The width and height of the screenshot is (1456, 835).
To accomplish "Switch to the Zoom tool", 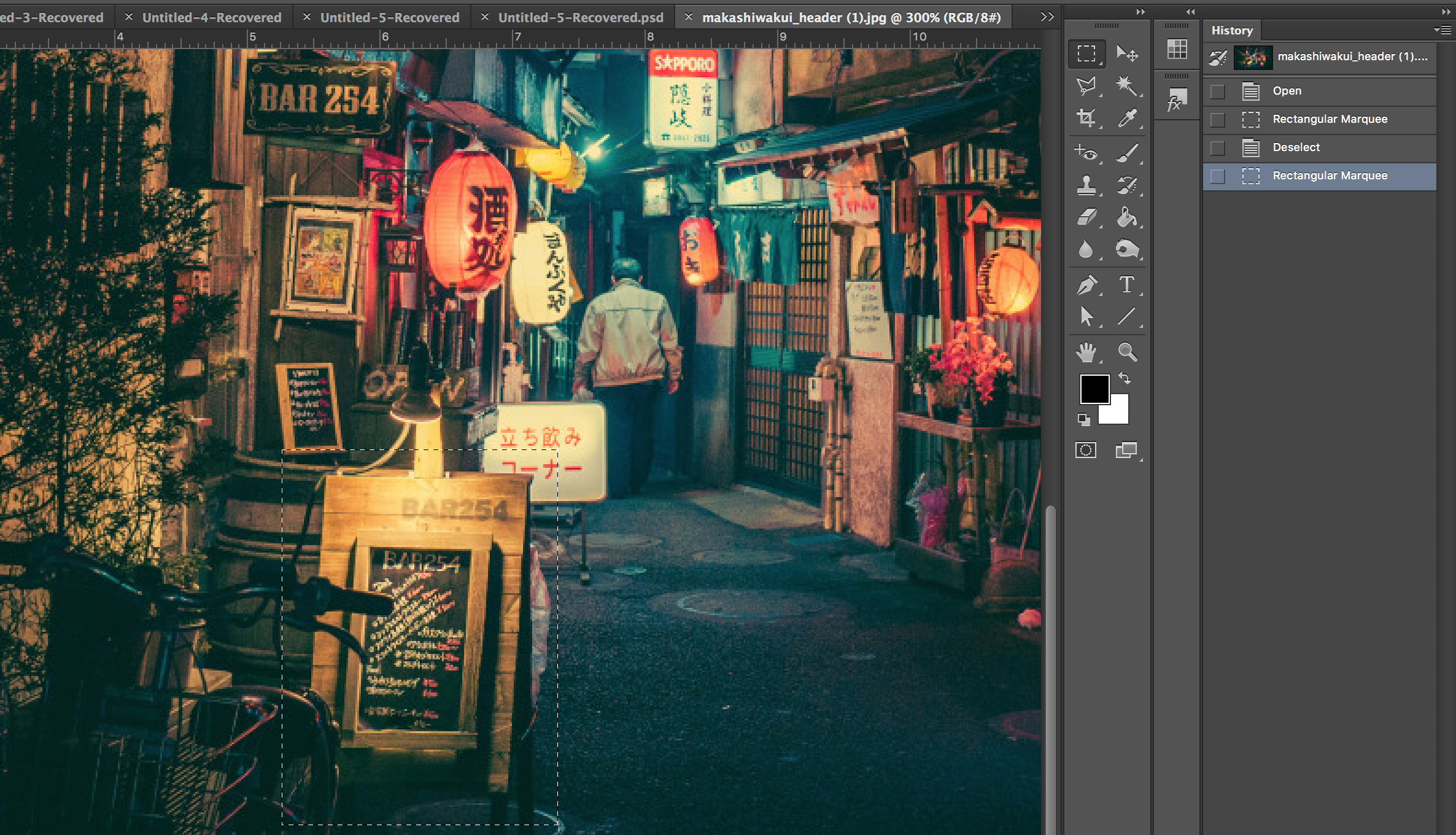I will [1127, 352].
